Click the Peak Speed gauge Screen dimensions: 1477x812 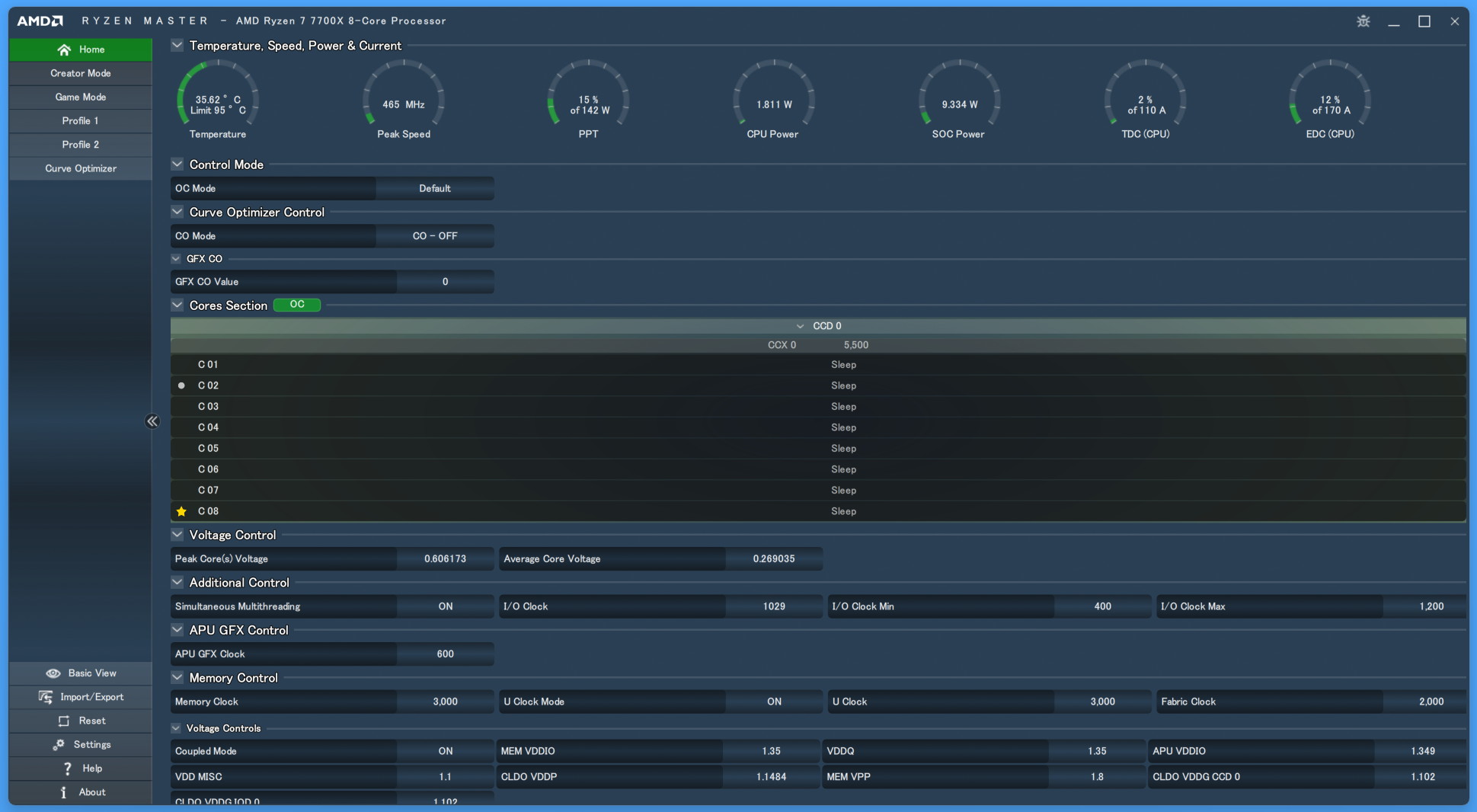click(404, 100)
